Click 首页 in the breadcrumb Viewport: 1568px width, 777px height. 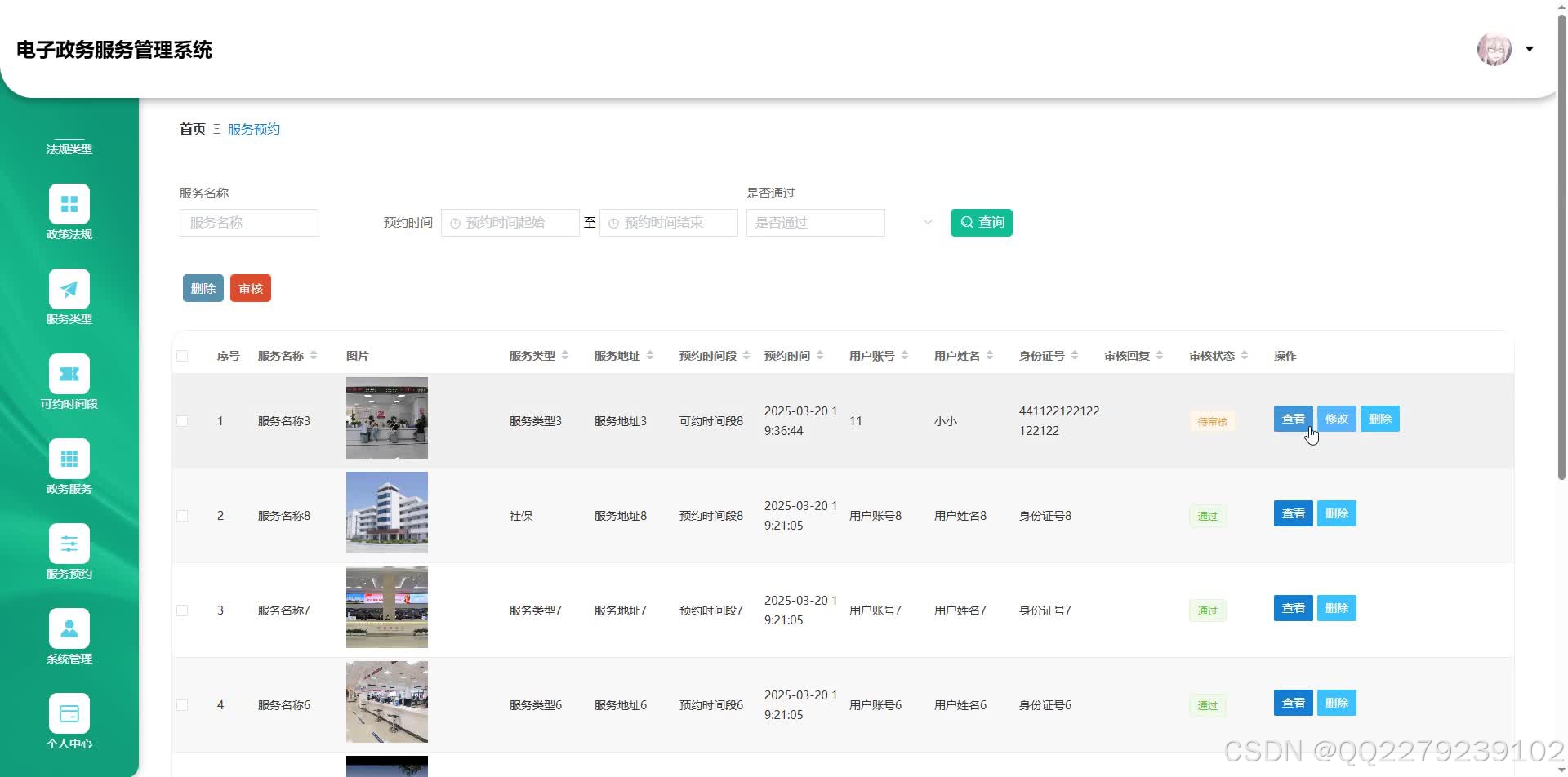pos(191,129)
